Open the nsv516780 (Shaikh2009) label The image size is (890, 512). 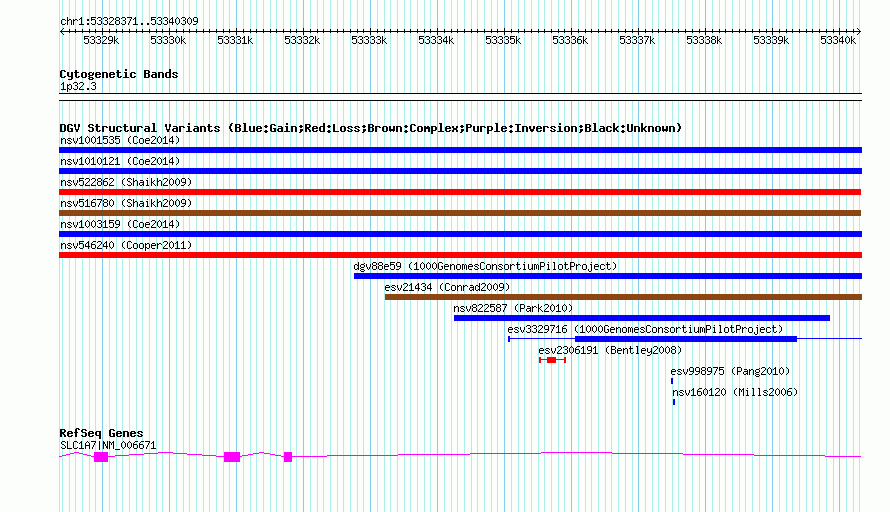point(126,203)
